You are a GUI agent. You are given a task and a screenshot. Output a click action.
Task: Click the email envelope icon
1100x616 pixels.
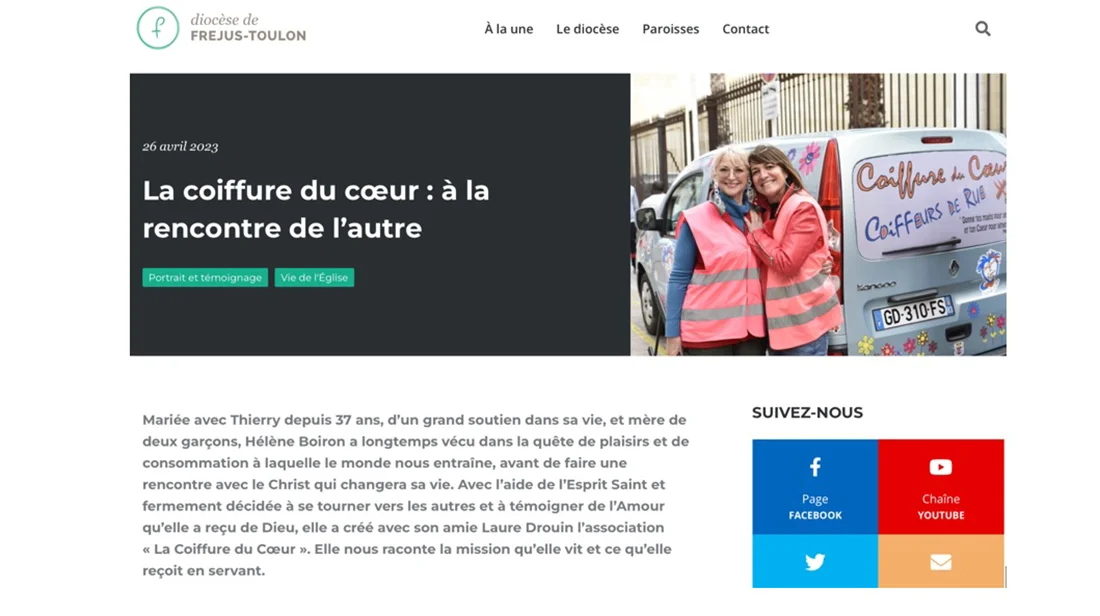pyautogui.click(x=941, y=562)
